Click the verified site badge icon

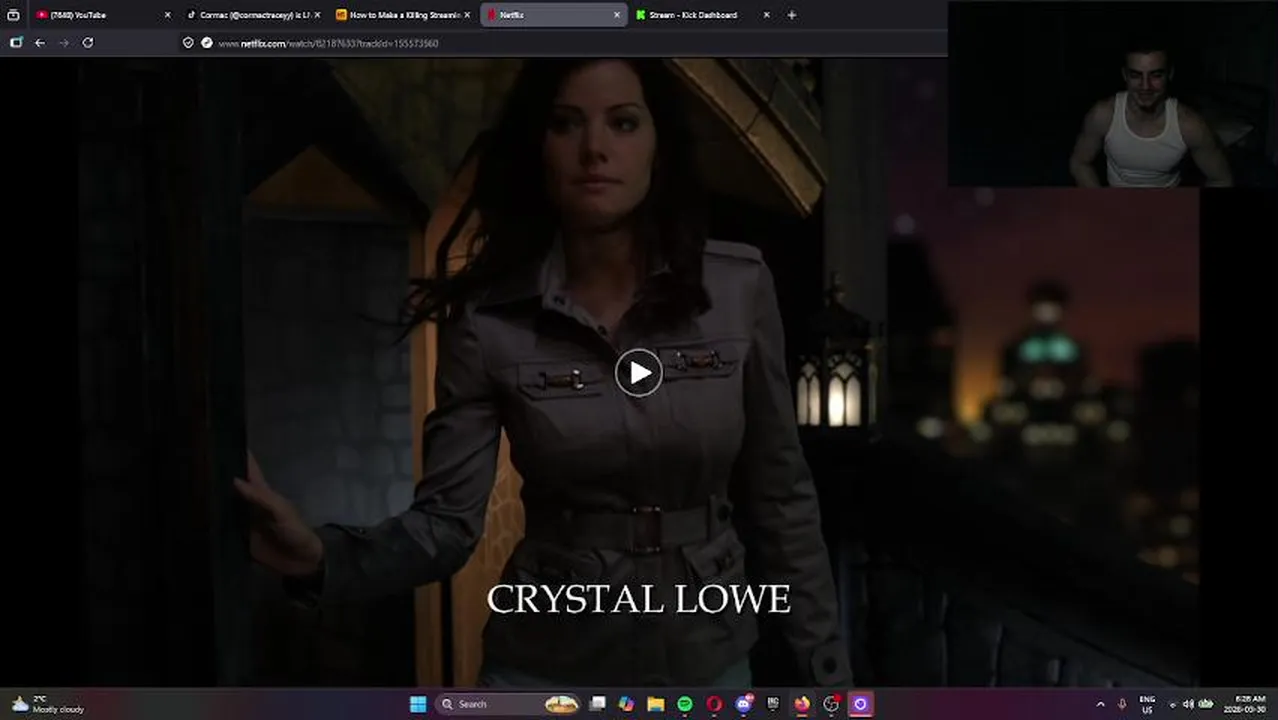(x=206, y=43)
